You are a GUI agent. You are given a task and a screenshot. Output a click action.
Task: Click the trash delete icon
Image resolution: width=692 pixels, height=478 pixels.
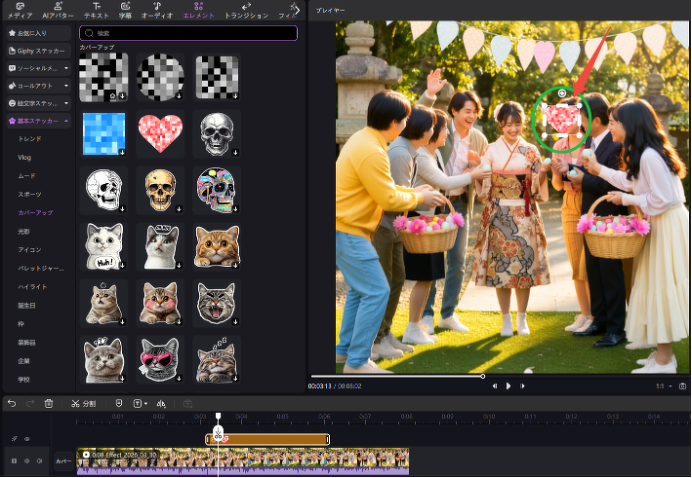(x=48, y=403)
